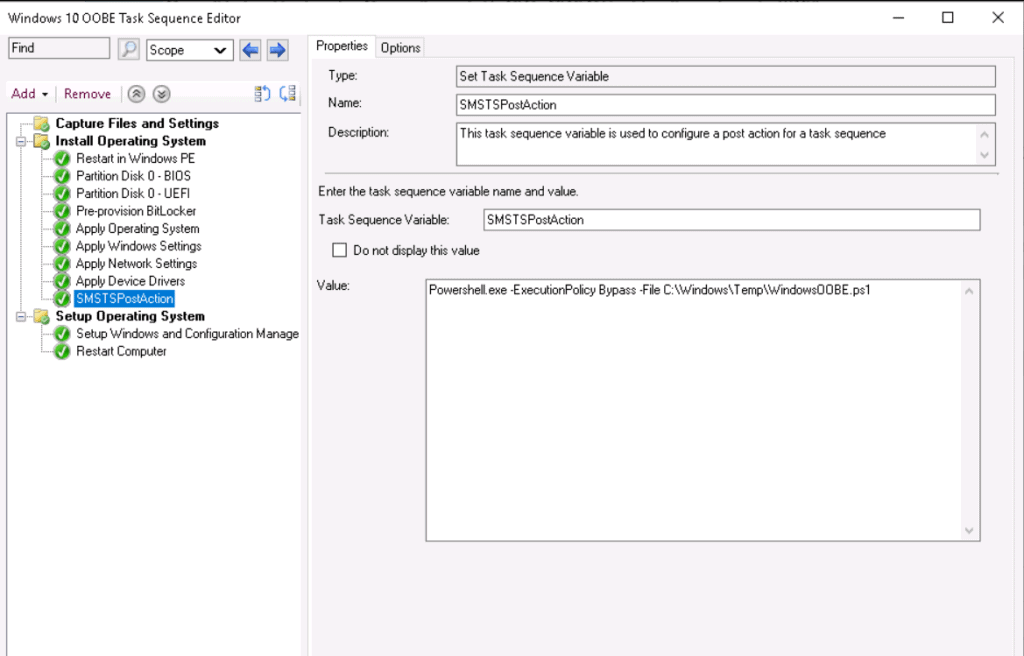Select the Setup Operating System group label
The width and height of the screenshot is (1024, 656).
point(130,316)
